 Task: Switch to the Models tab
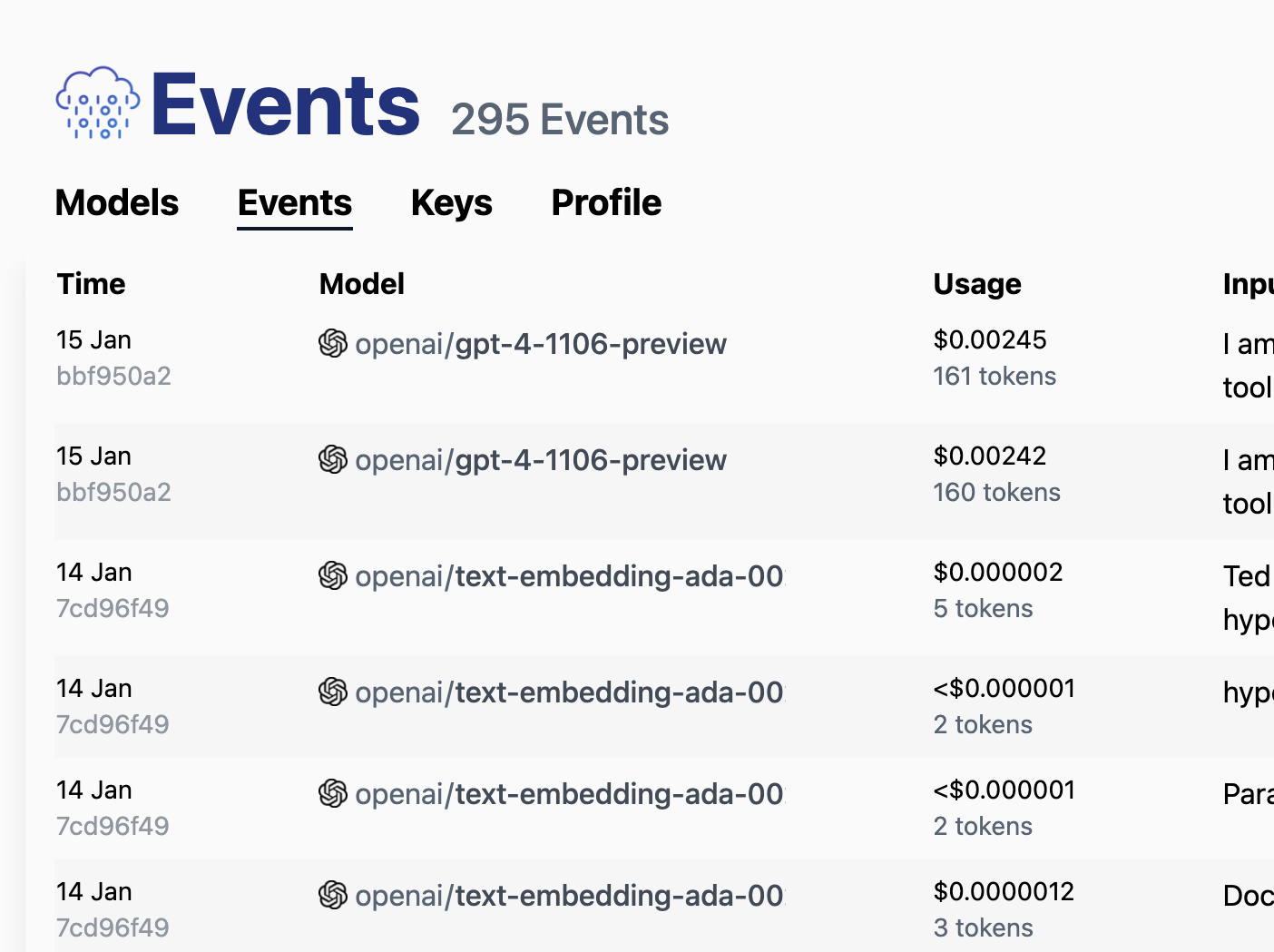[x=116, y=202]
